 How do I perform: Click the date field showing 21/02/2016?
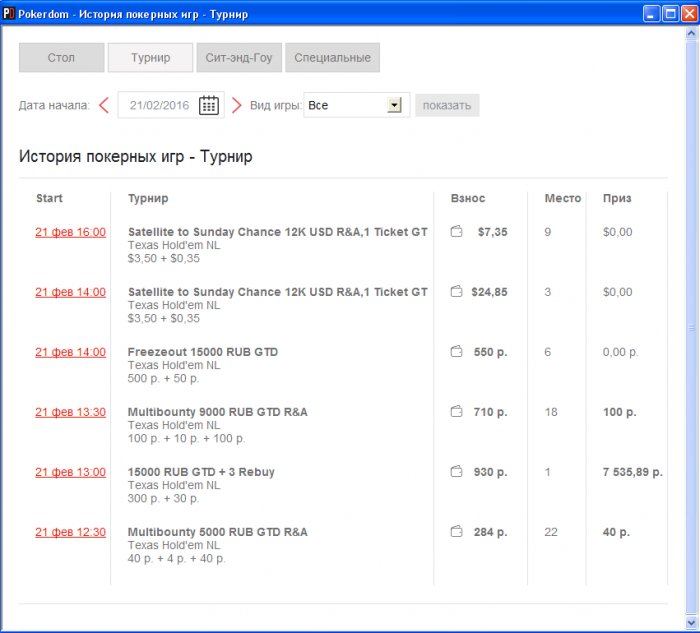point(171,105)
